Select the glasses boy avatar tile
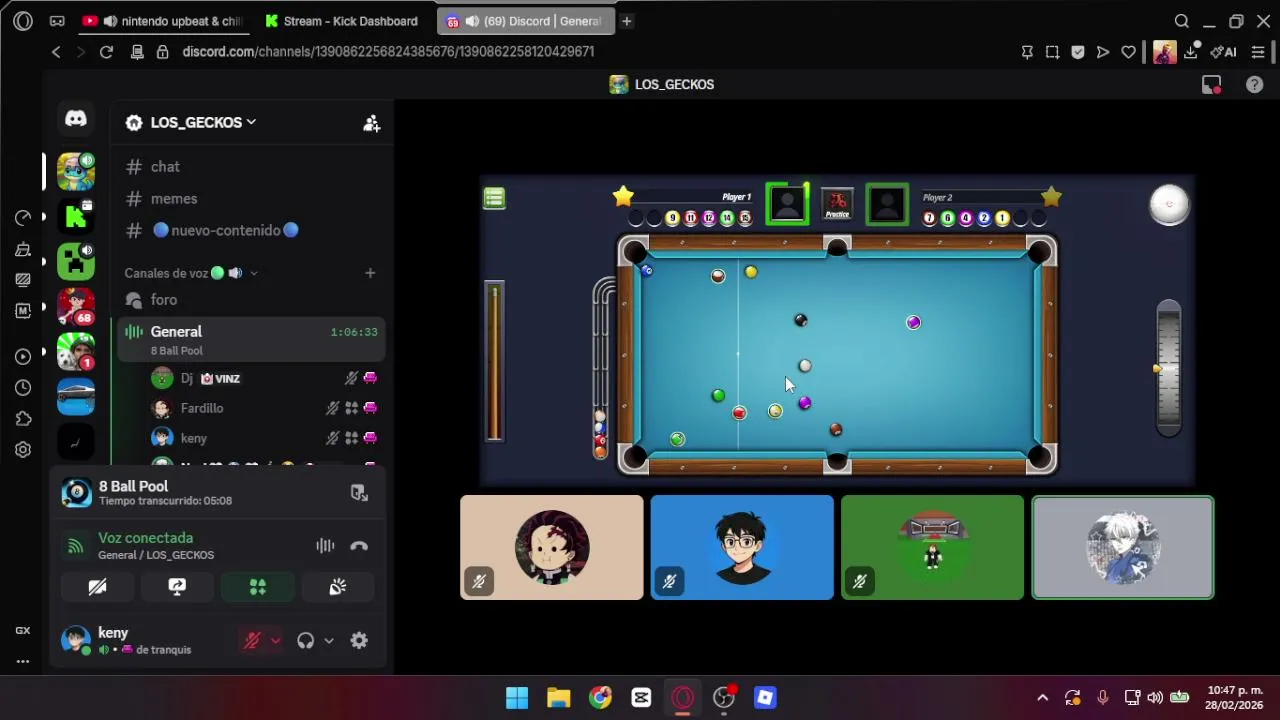Screen dimensions: 1280x720 click(x=742, y=548)
